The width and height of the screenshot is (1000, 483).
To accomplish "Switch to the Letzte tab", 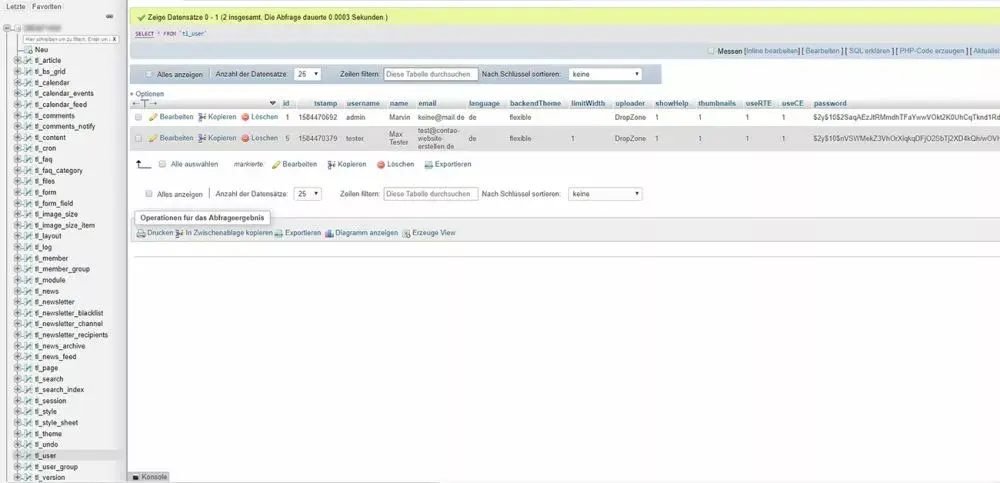I will [x=15, y=6].
